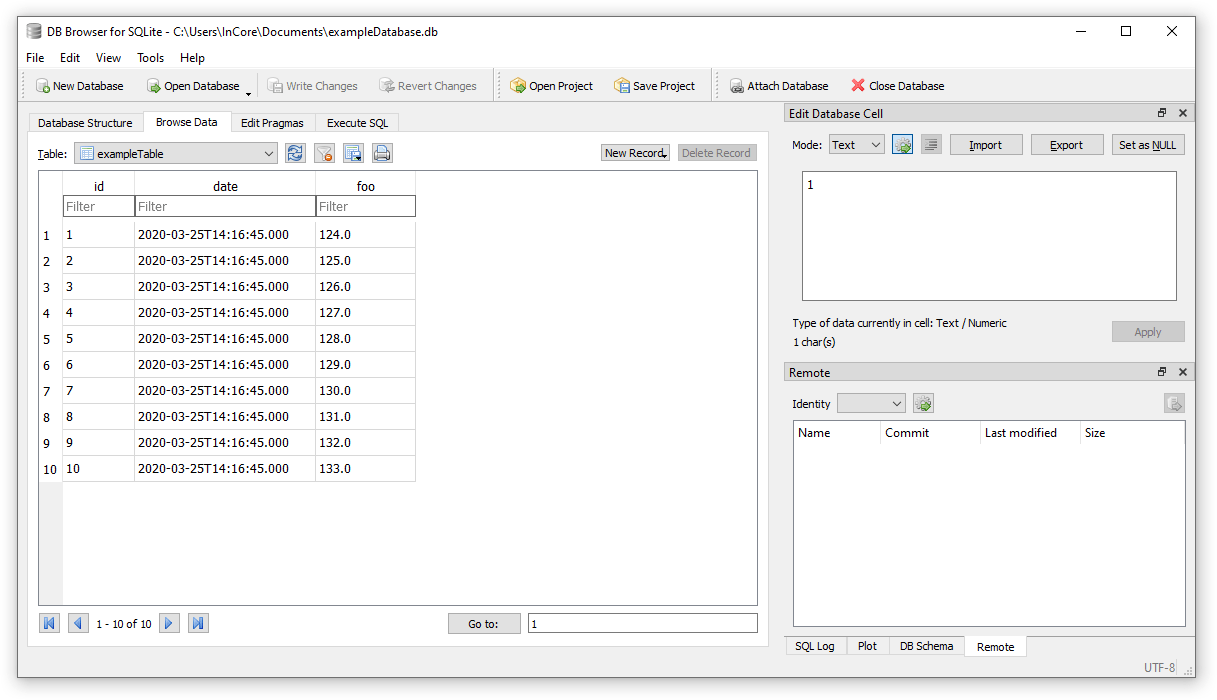Click the Write Changes toolbar button

pos(312,86)
